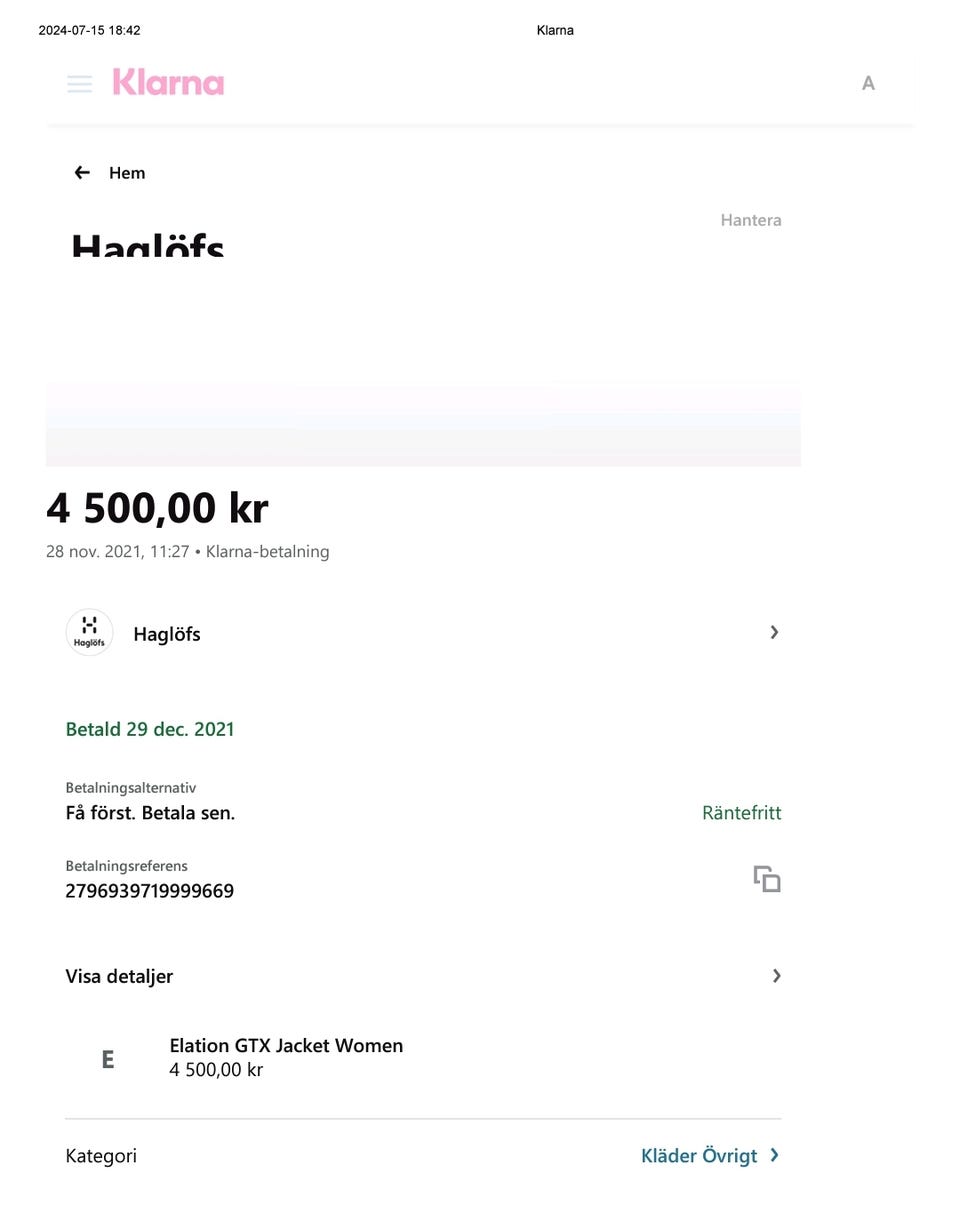Select the Visa detaljer row label
960x1205 pixels.
pyautogui.click(x=119, y=976)
